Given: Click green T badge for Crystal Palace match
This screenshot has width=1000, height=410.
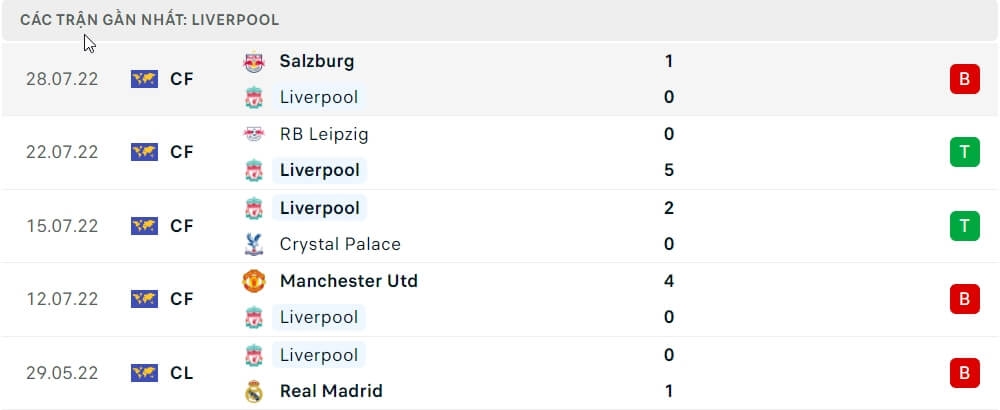Looking at the screenshot, I should (964, 226).
